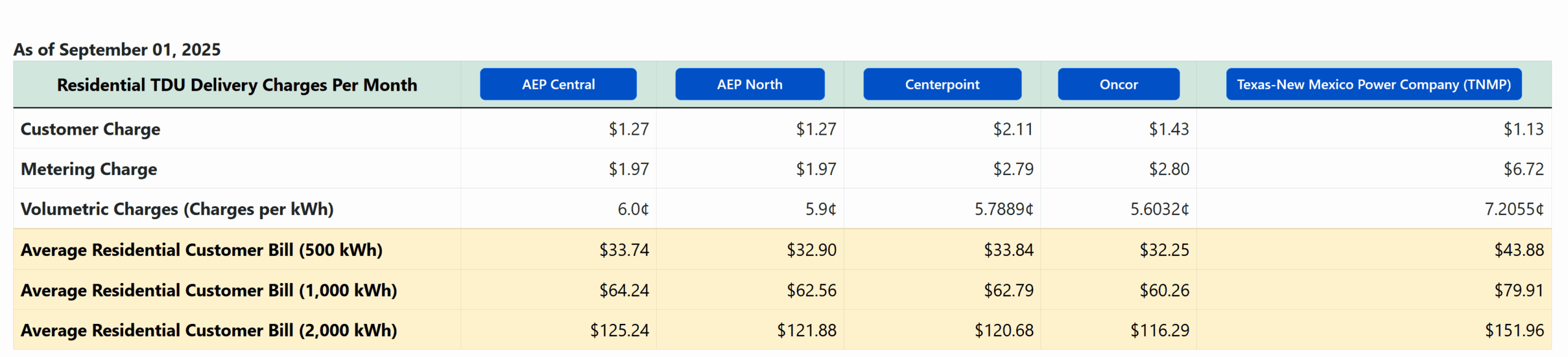Select the Volumetric Charges row label
1568x357 pixels.
click(x=177, y=209)
